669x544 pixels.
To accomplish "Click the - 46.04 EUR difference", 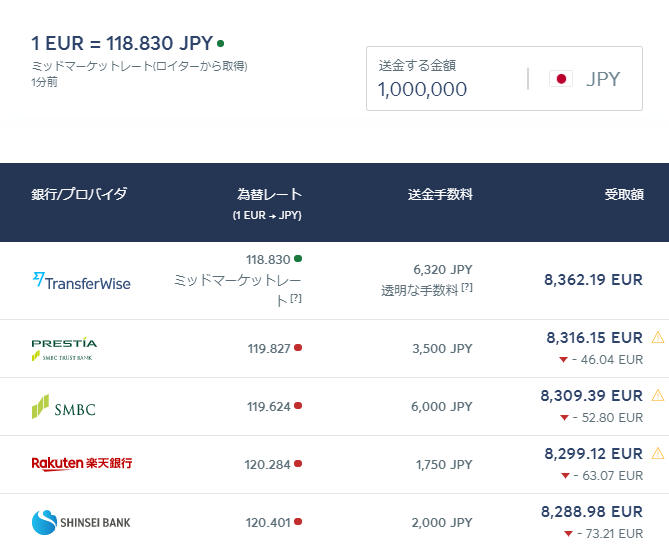I will pos(607,360).
